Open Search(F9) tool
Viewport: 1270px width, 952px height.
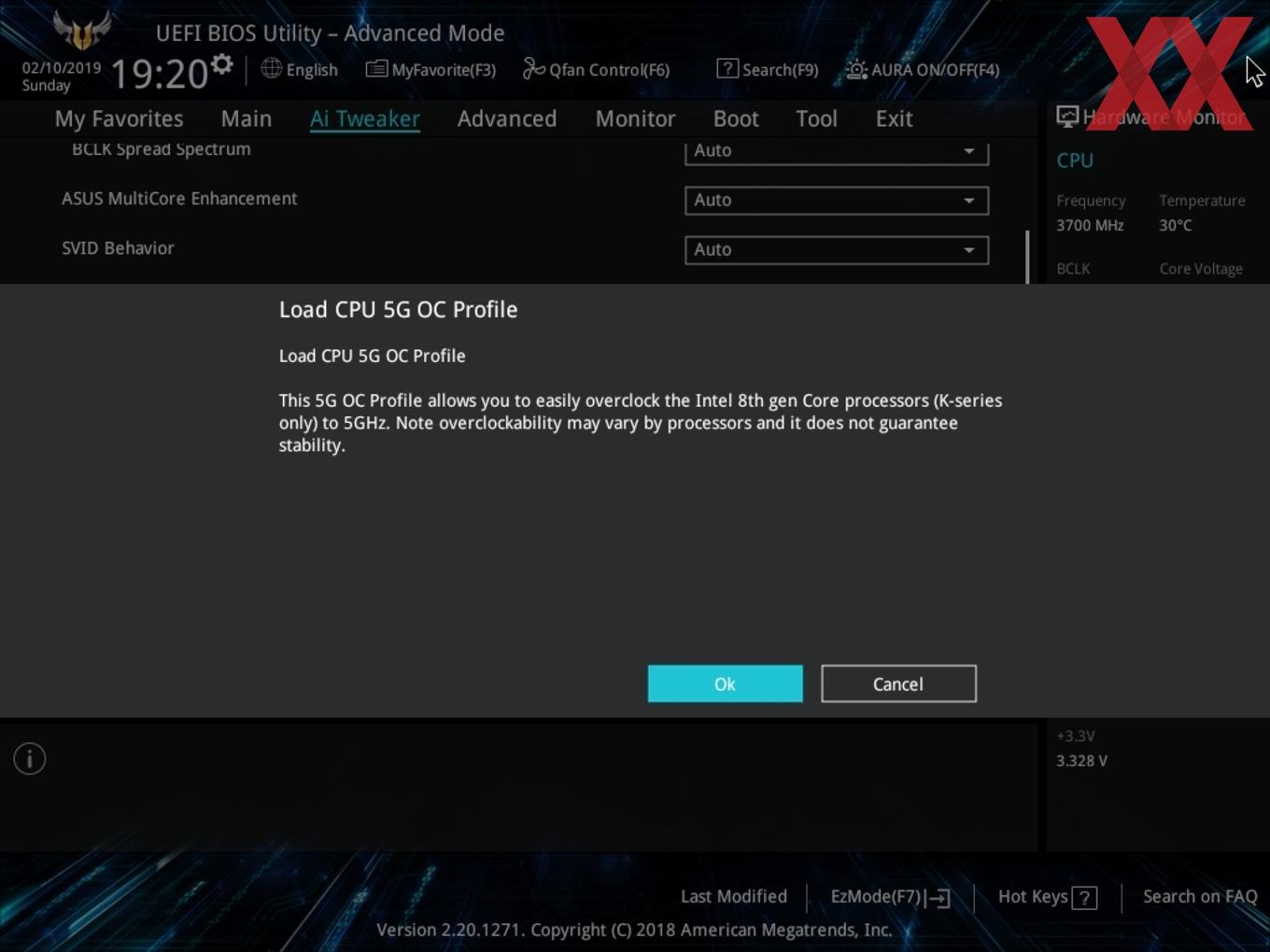tap(768, 69)
